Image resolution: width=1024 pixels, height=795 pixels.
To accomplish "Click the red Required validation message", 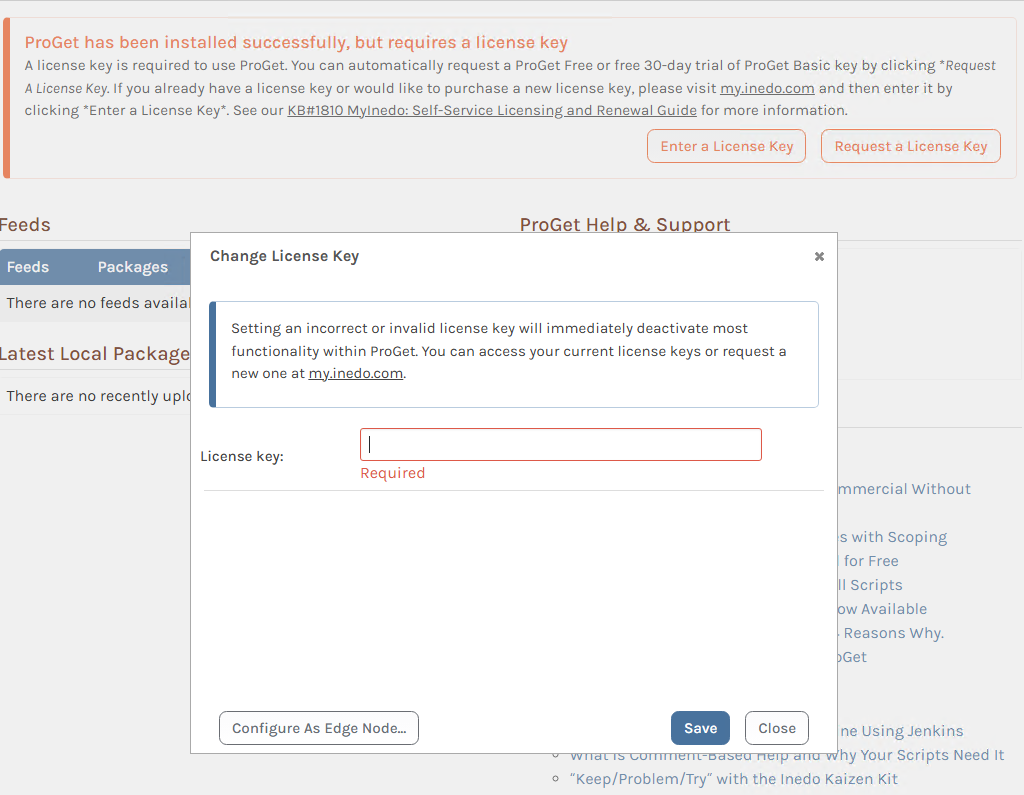I will click(x=392, y=473).
